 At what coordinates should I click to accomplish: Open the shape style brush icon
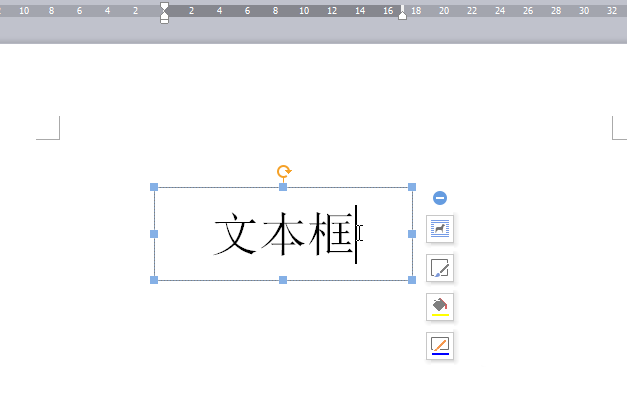pos(440,268)
